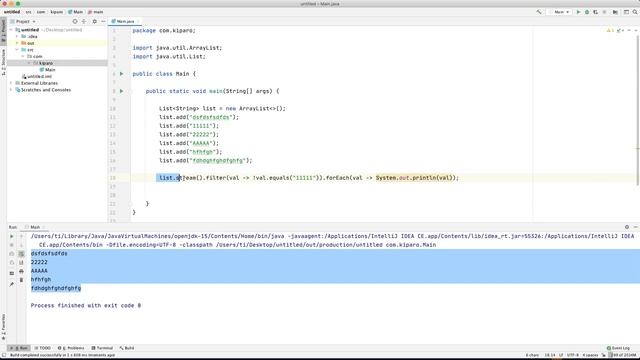
Task: Click the 'src' breadcrumb in navigation bar
Action: (x=29, y=12)
